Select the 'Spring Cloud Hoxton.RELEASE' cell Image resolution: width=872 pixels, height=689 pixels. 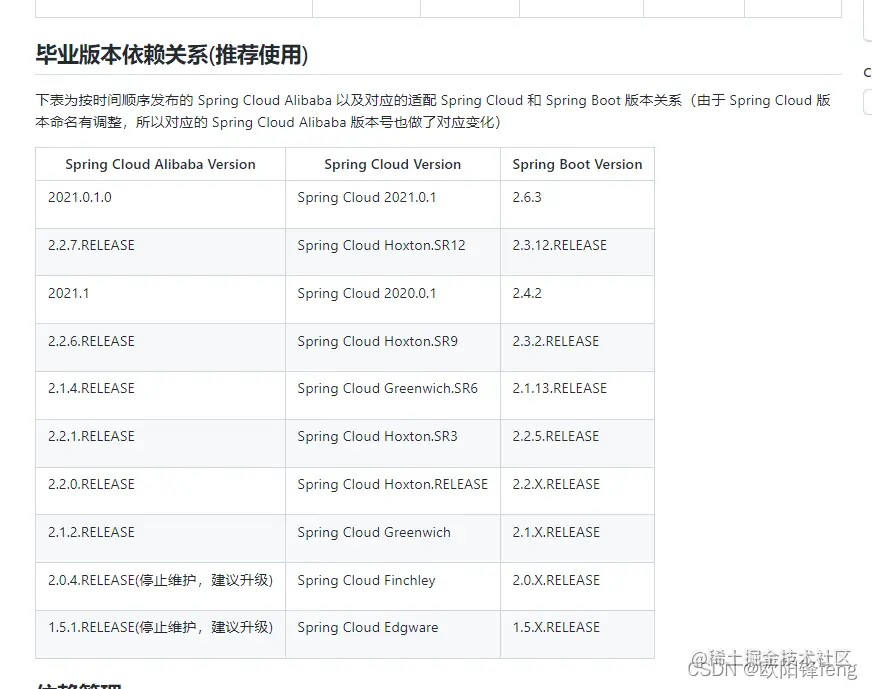tap(393, 491)
